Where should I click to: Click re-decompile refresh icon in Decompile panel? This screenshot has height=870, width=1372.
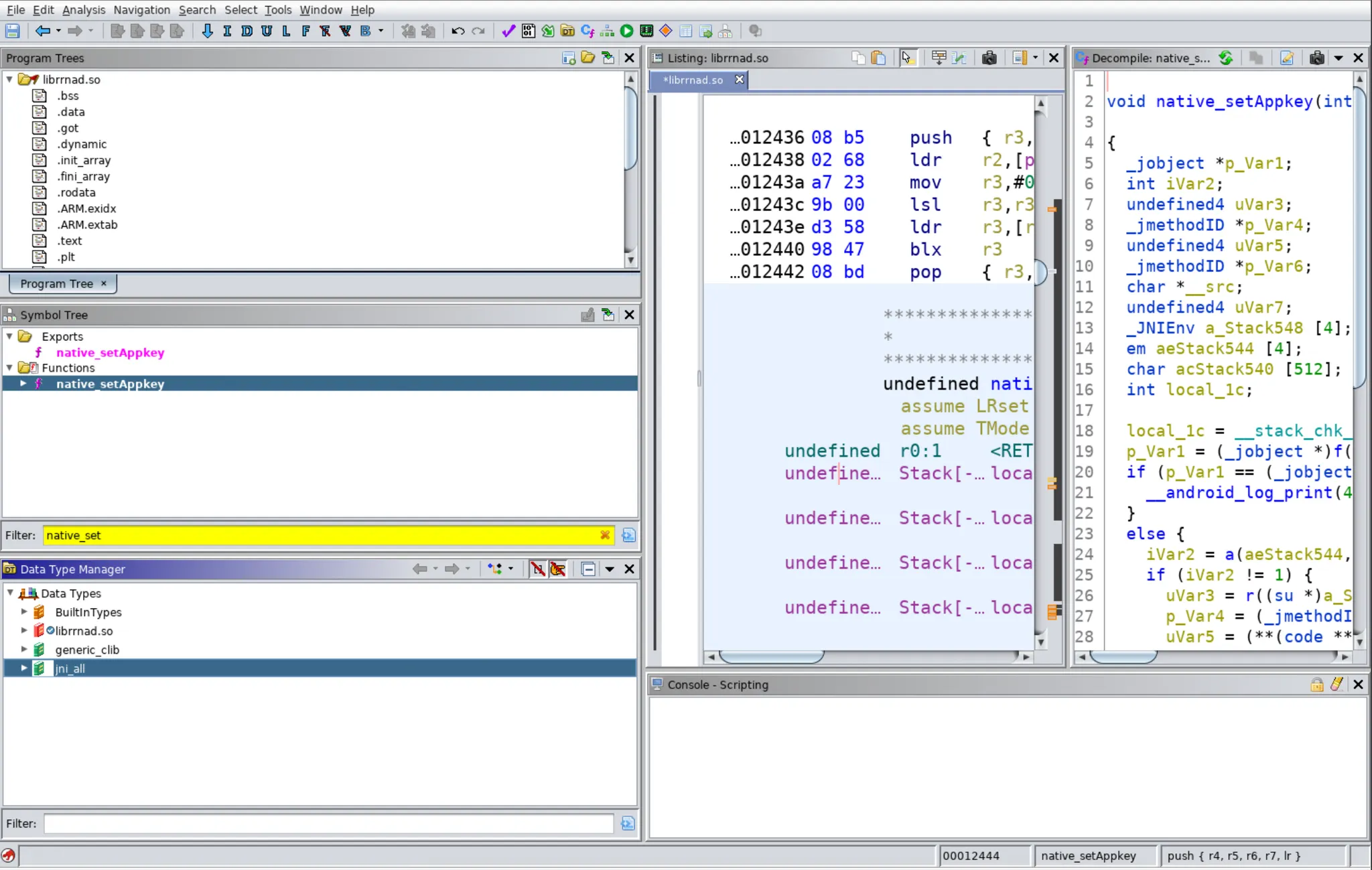(x=1225, y=58)
